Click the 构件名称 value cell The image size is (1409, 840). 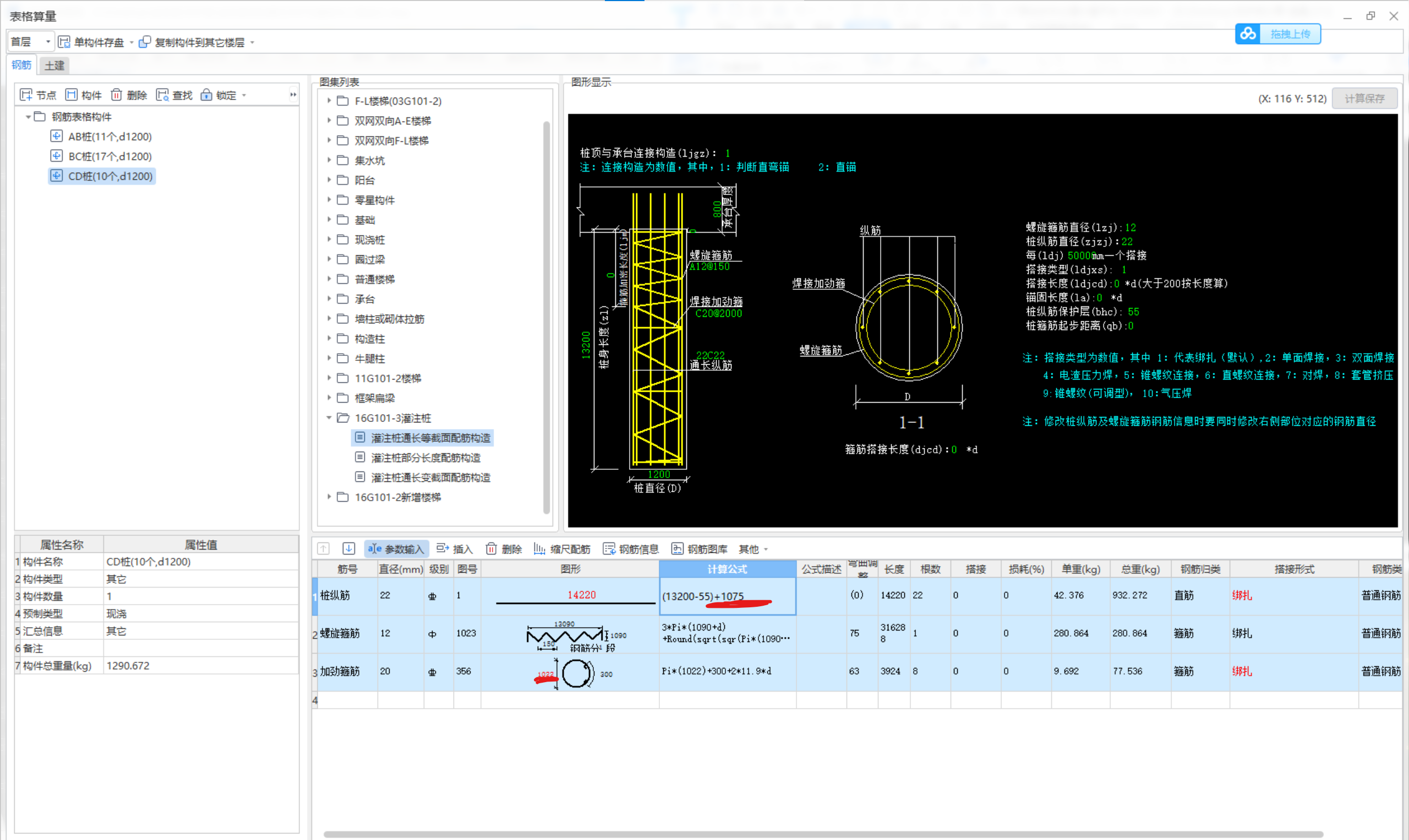pyautogui.click(x=200, y=562)
